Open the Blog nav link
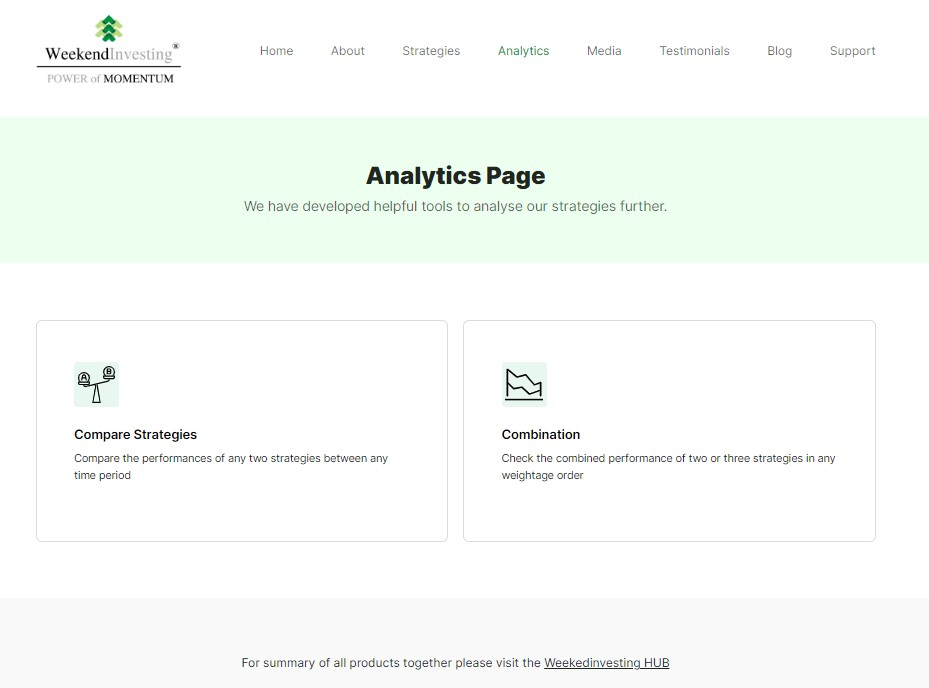The width and height of the screenshot is (929, 688). (x=780, y=51)
